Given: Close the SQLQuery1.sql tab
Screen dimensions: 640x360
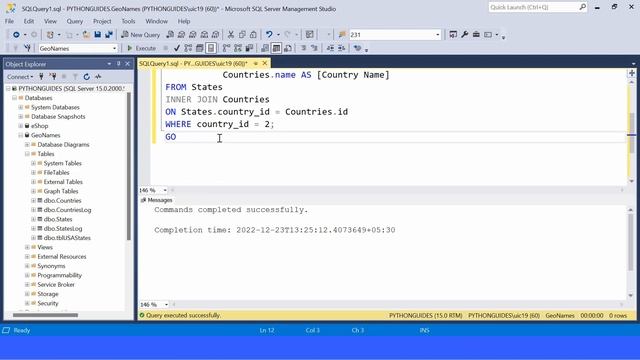Looking at the screenshot, I should tap(264, 63).
